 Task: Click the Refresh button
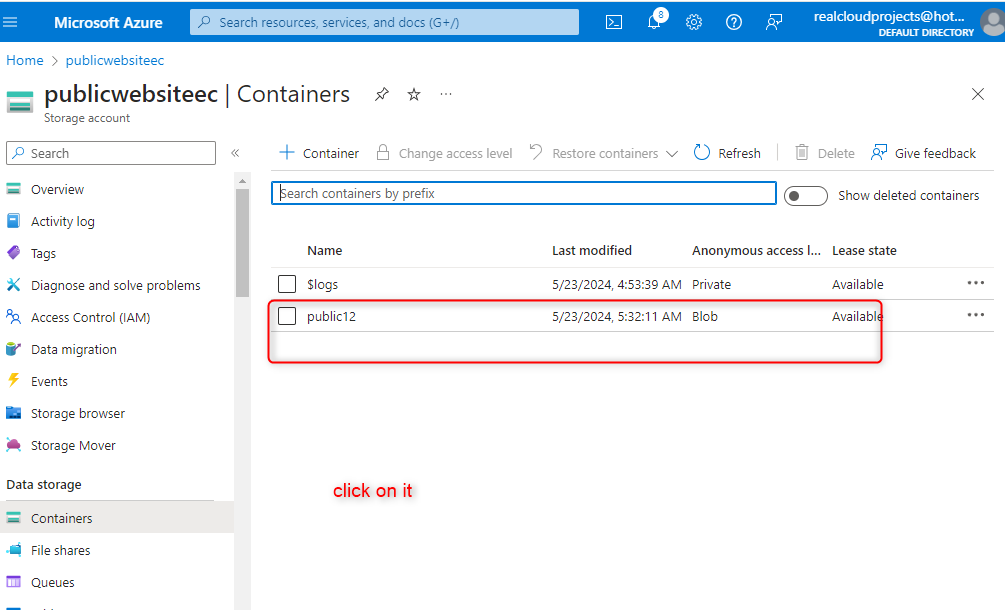click(x=727, y=153)
